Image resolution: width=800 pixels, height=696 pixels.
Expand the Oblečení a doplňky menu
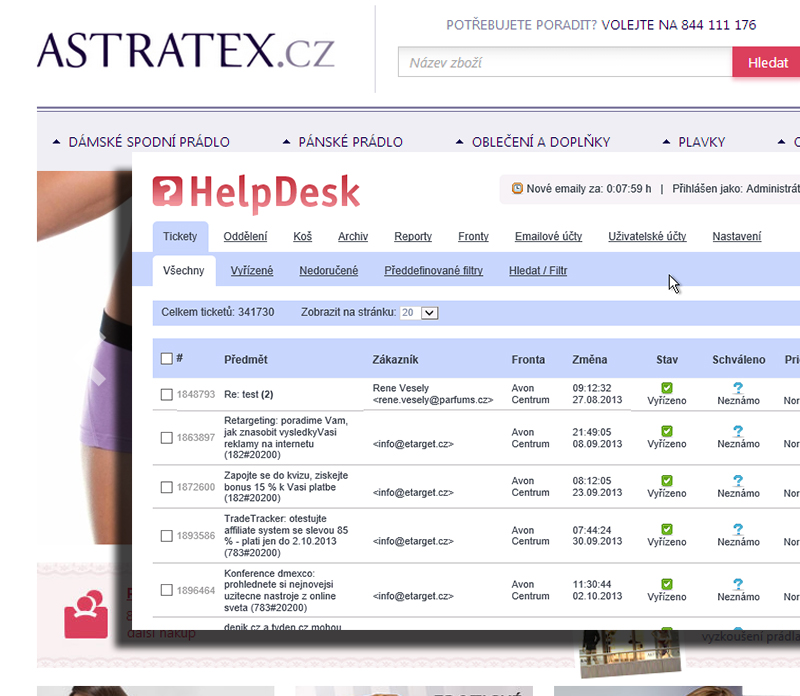(x=533, y=142)
